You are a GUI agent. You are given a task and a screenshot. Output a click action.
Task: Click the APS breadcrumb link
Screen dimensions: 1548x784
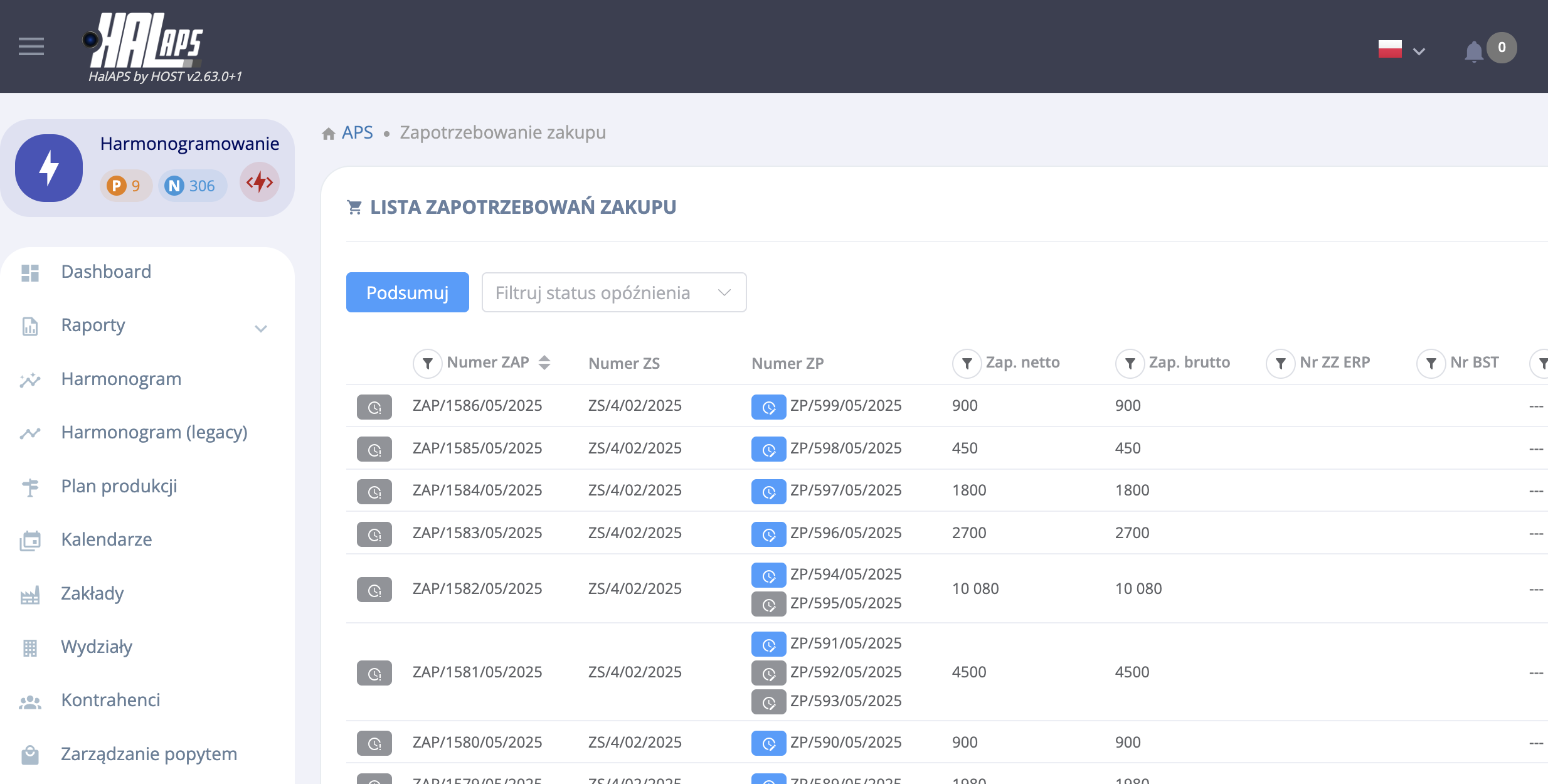(357, 133)
